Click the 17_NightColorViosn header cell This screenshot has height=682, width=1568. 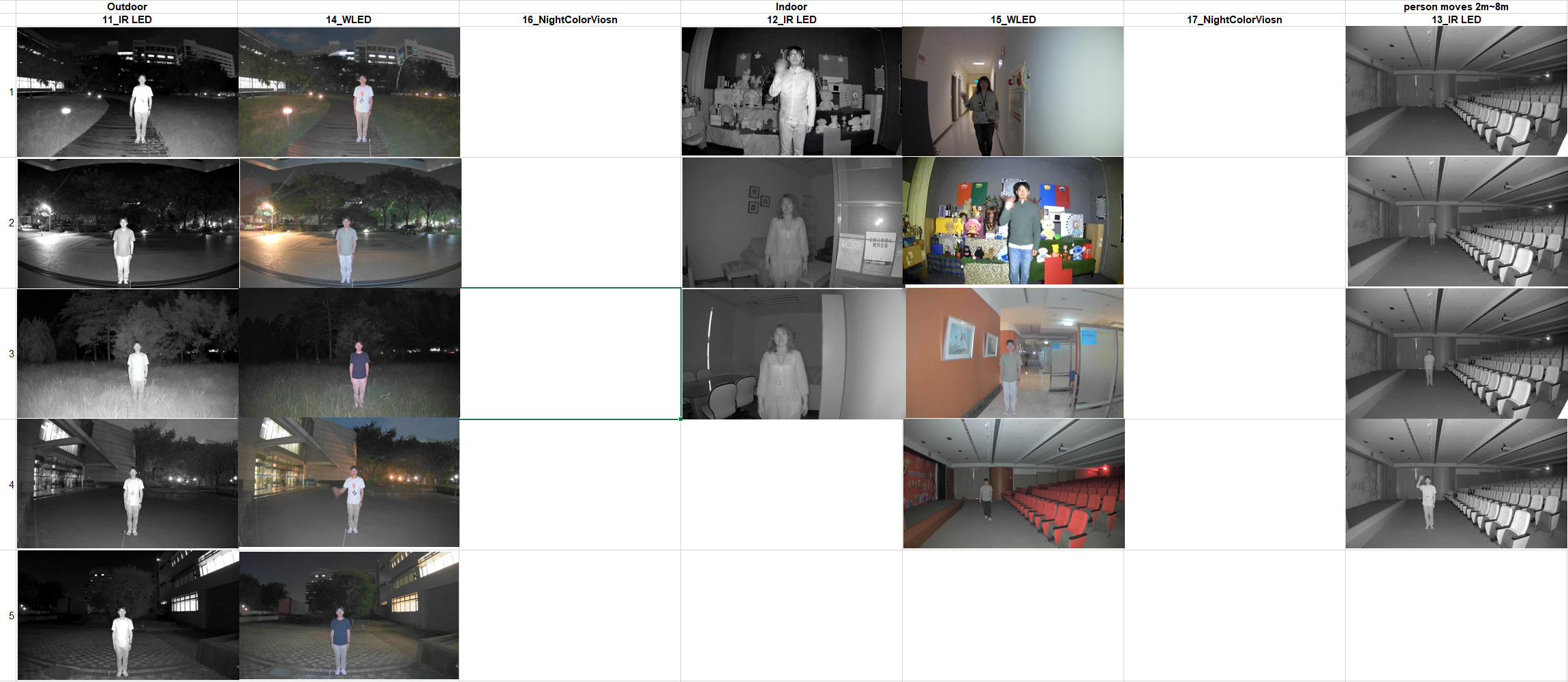(1234, 20)
